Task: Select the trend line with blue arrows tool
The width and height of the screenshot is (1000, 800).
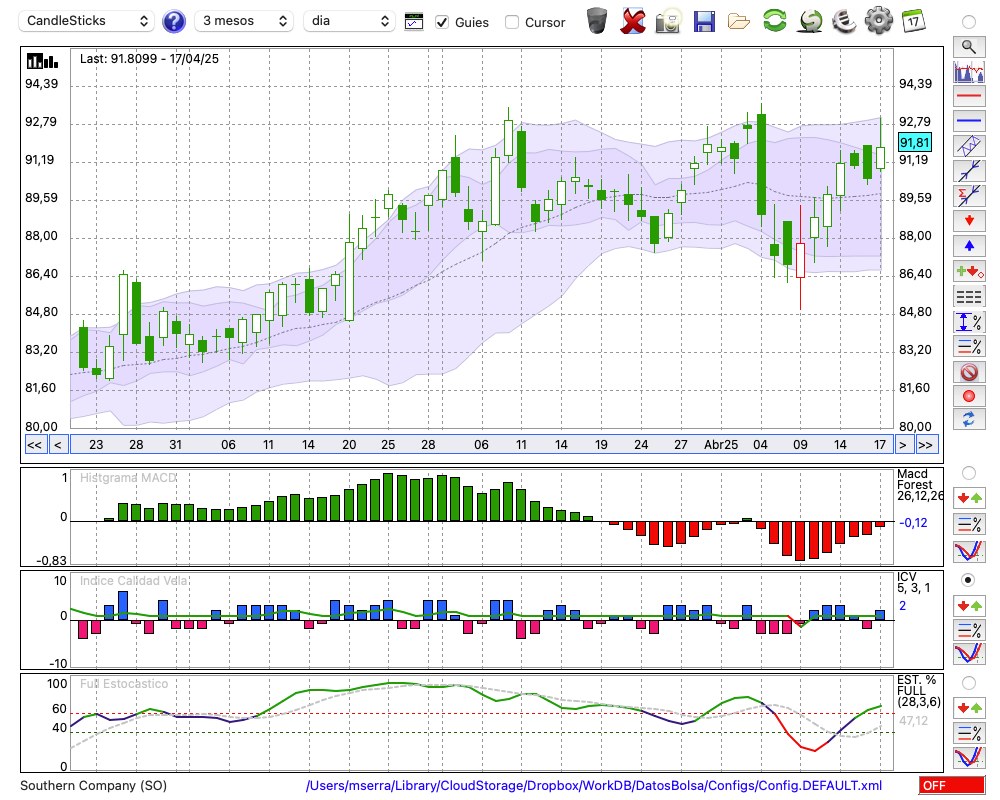Action: click(x=969, y=171)
